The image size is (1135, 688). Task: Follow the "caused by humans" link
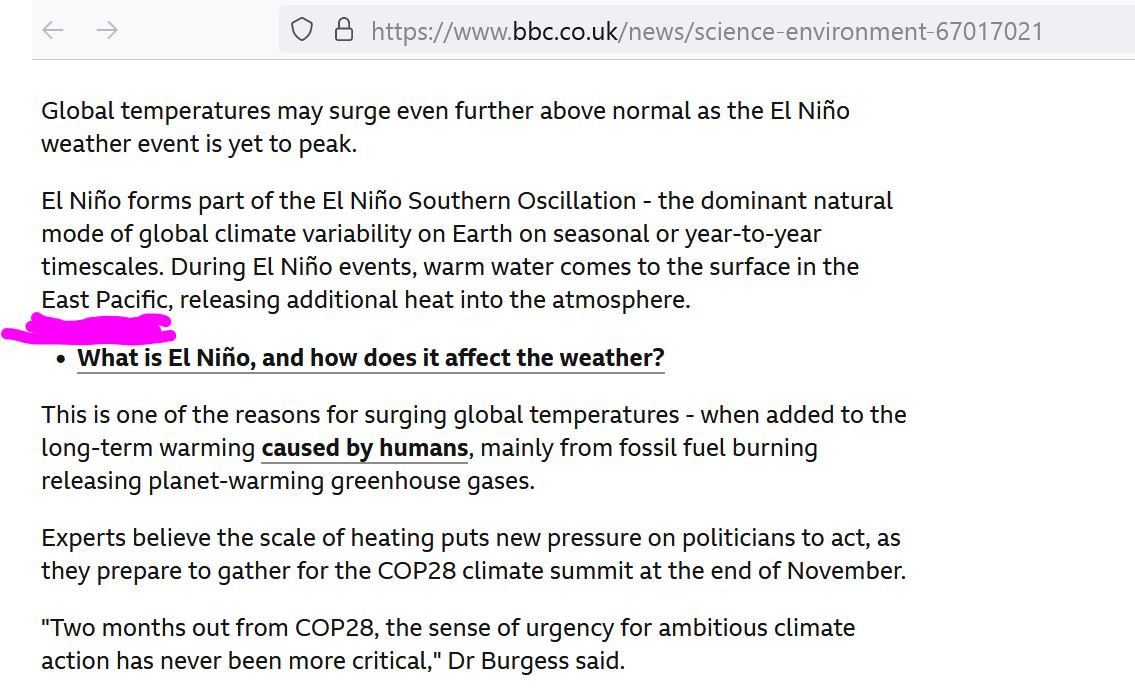pos(364,448)
